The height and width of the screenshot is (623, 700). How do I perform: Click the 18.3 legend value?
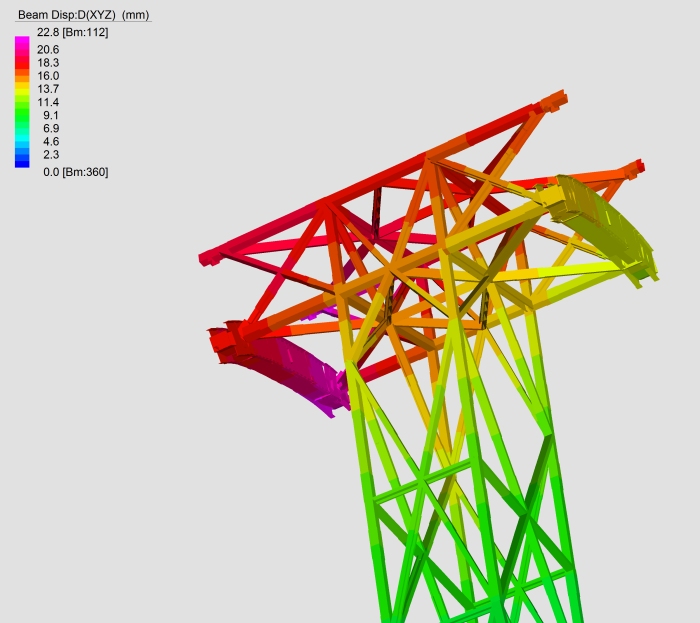48,62
